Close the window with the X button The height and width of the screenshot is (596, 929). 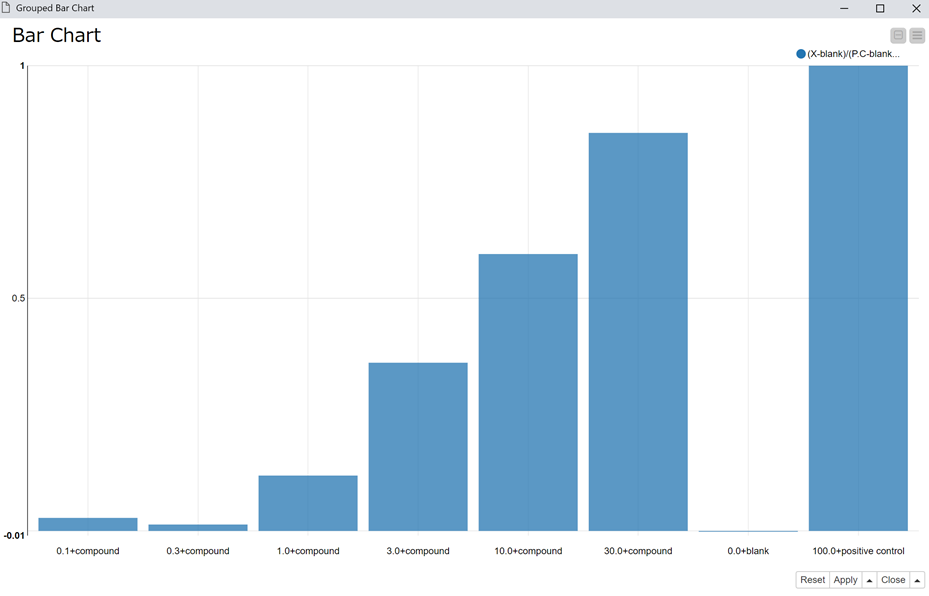pyautogui.click(x=915, y=8)
